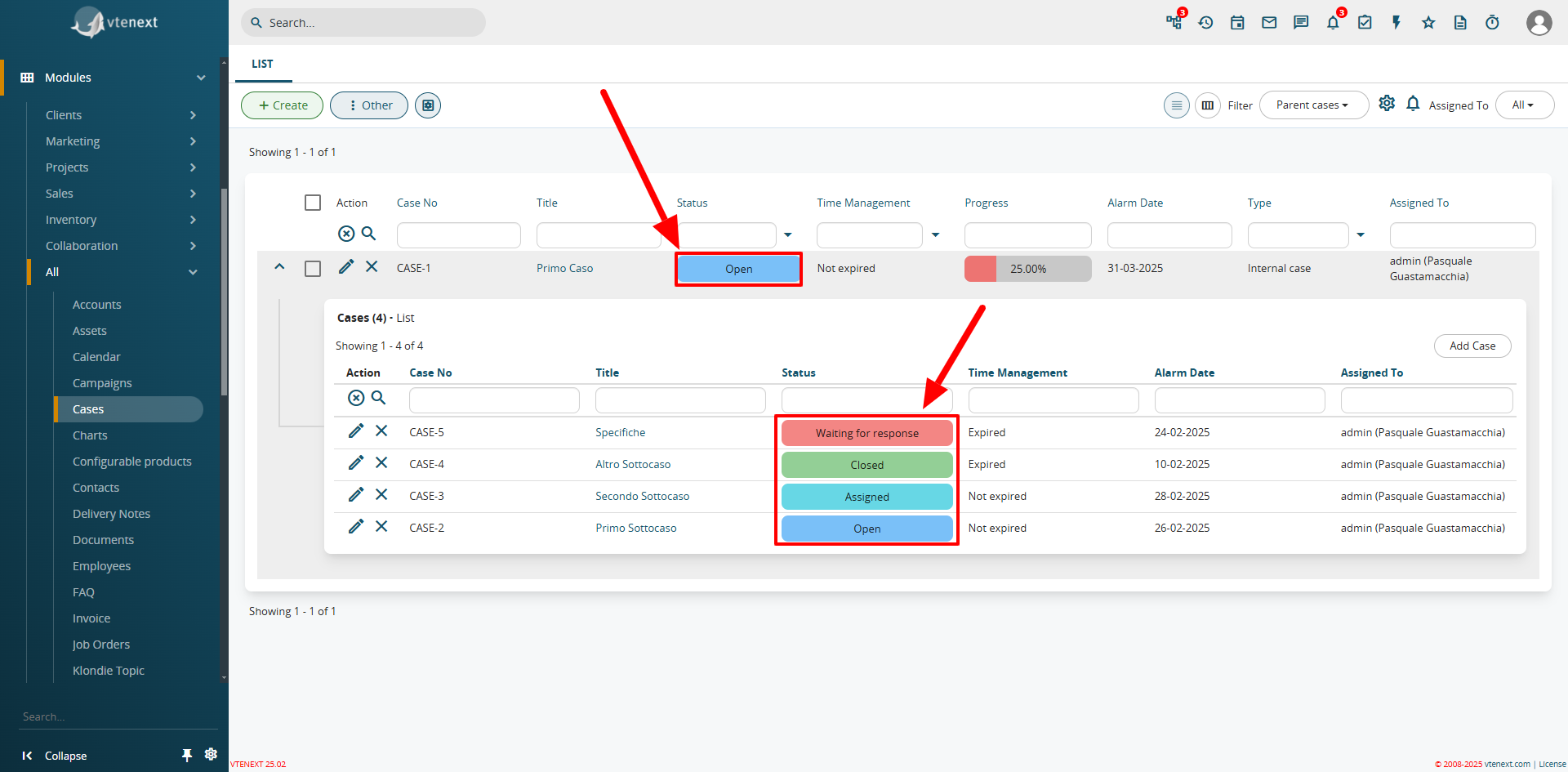This screenshot has height=772, width=1568.
Task: Edit CASE-5 with pencil icon
Action: tap(356, 431)
